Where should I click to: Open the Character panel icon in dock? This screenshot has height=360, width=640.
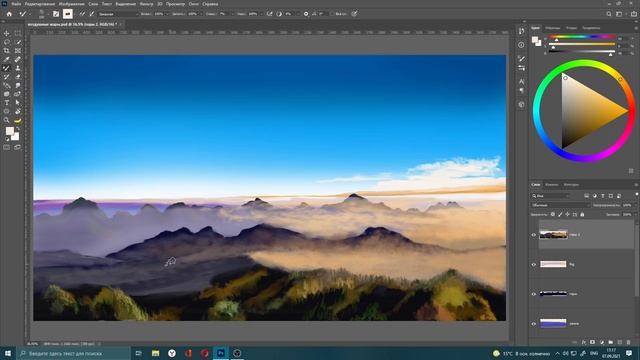click(521, 82)
